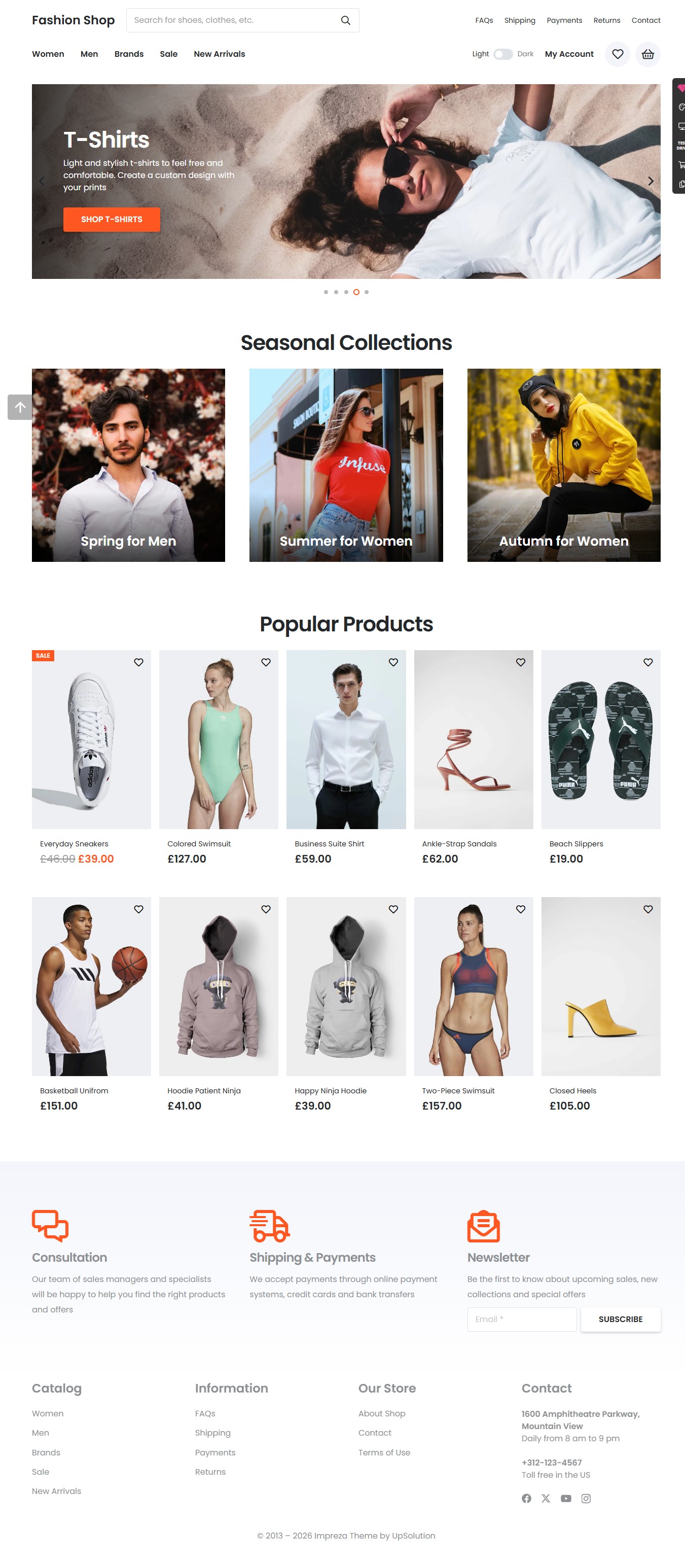
Task: Open the wishlist heart icon in header
Action: pos(618,54)
